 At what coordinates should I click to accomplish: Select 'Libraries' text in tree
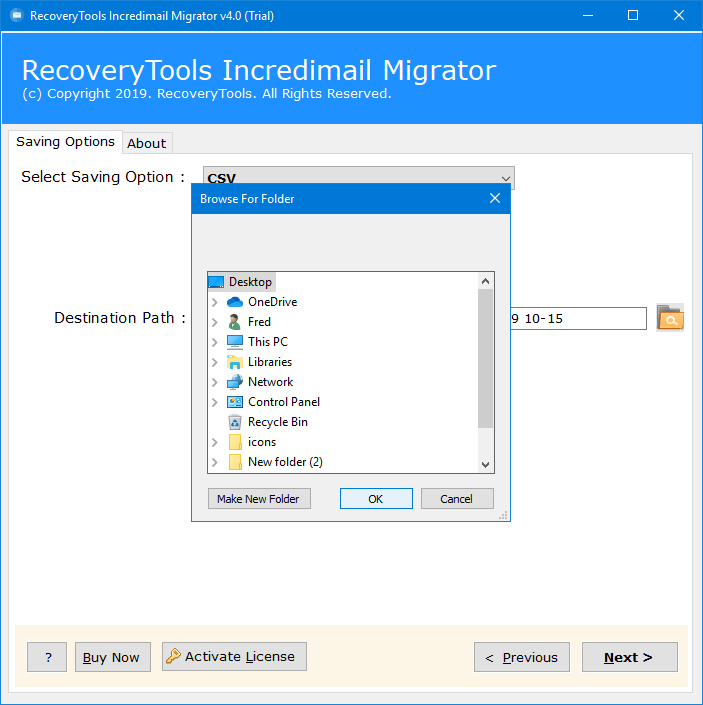[270, 362]
